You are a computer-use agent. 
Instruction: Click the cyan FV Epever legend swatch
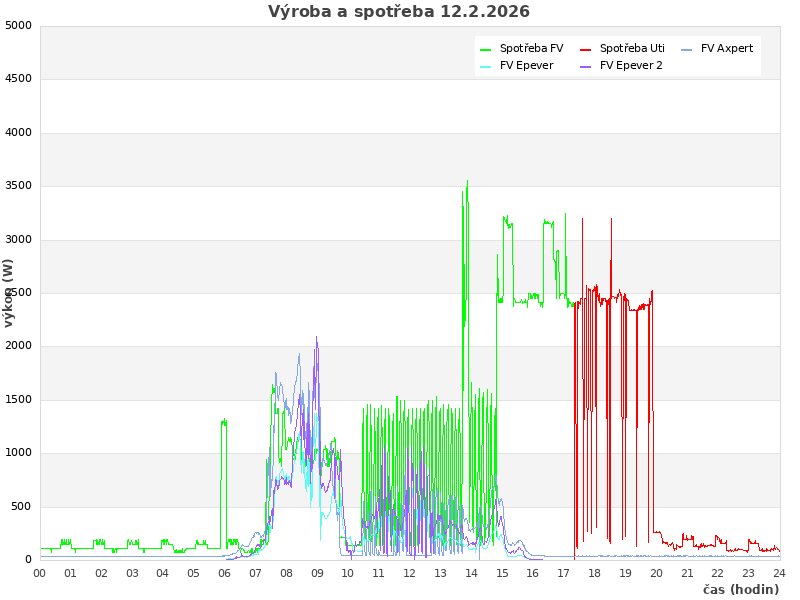pyautogui.click(x=486, y=66)
